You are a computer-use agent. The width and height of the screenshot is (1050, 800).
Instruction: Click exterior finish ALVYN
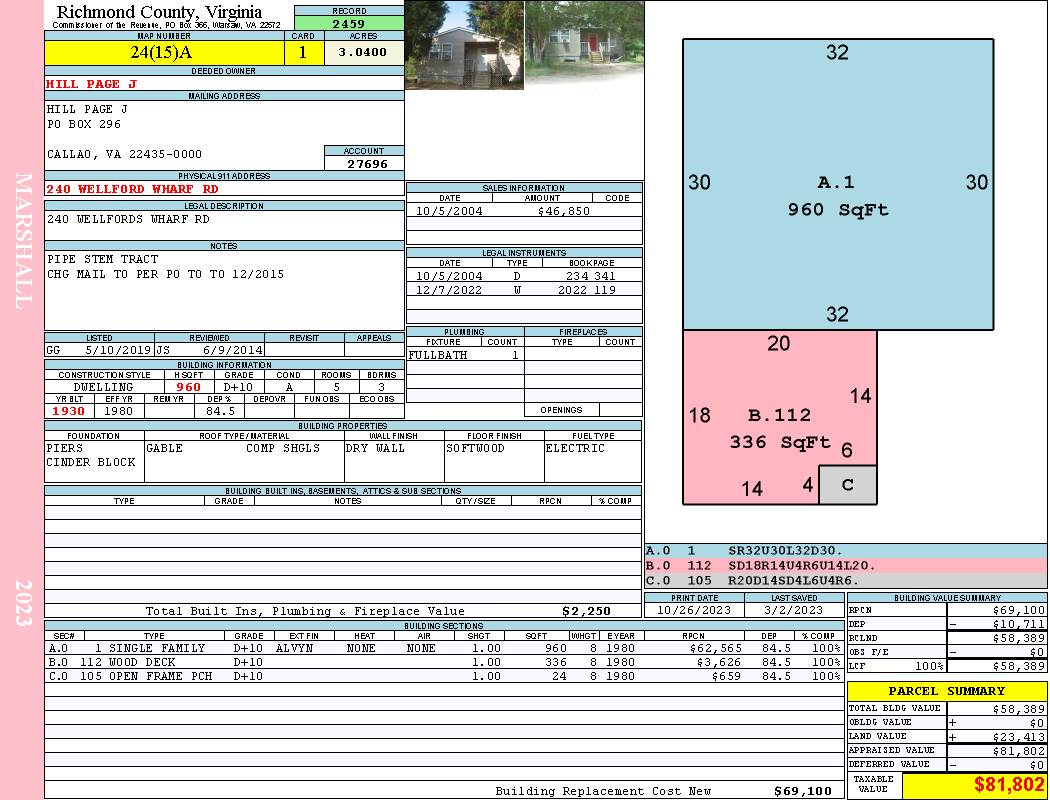[297, 648]
